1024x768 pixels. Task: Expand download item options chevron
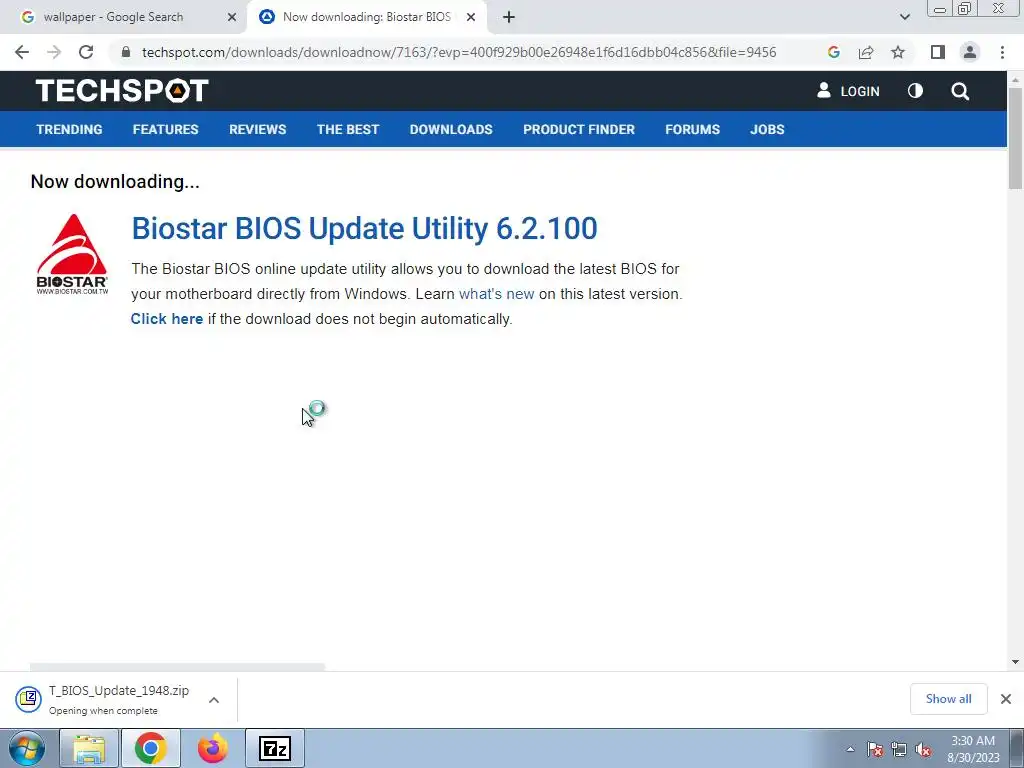pyautogui.click(x=214, y=699)
